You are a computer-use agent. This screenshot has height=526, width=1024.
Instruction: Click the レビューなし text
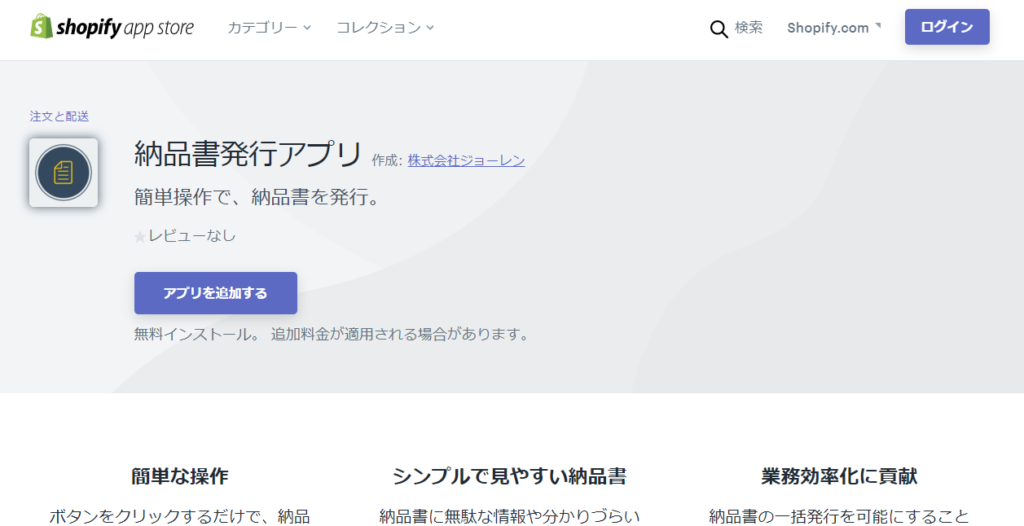192,236
